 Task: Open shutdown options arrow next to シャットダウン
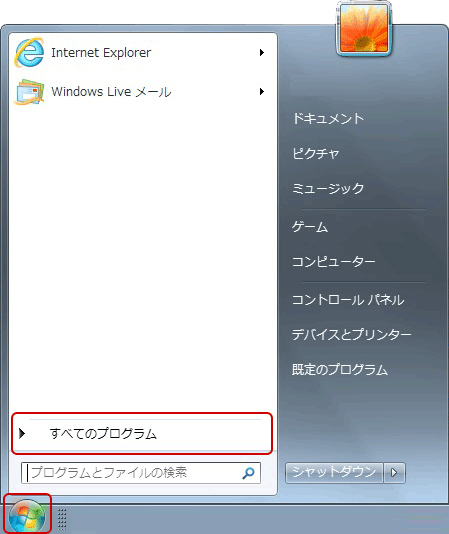(394, 473)
